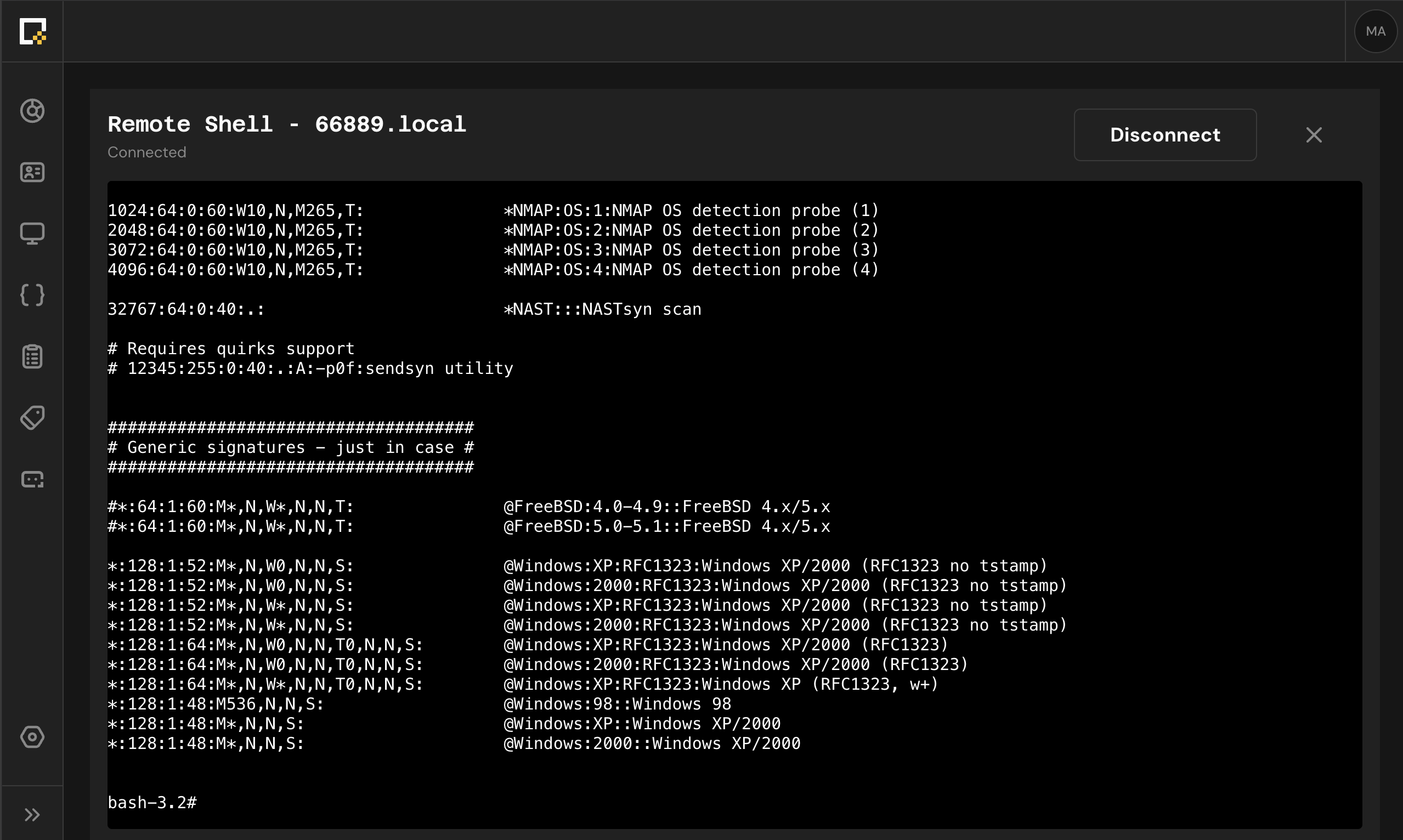Click '# Requires quirks support' comment
The width and height of the screenshot is (1403, 840).
point(231,349)
